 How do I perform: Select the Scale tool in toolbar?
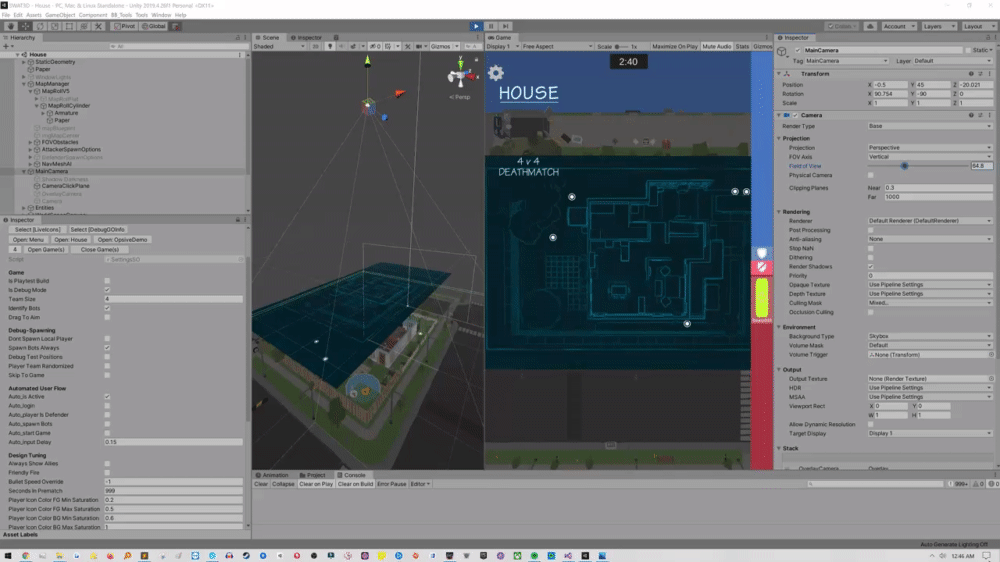(55, 26)
